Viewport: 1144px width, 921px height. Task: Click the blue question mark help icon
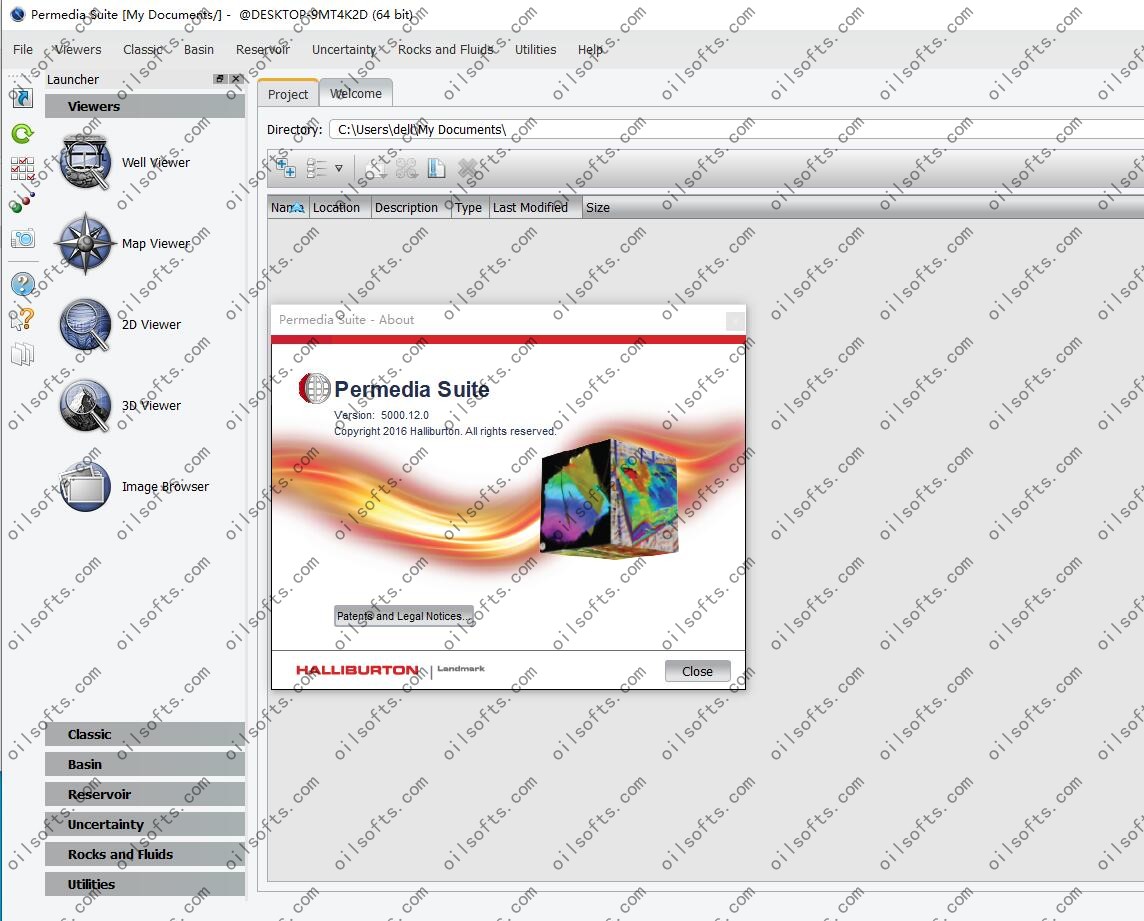point(23,284)
